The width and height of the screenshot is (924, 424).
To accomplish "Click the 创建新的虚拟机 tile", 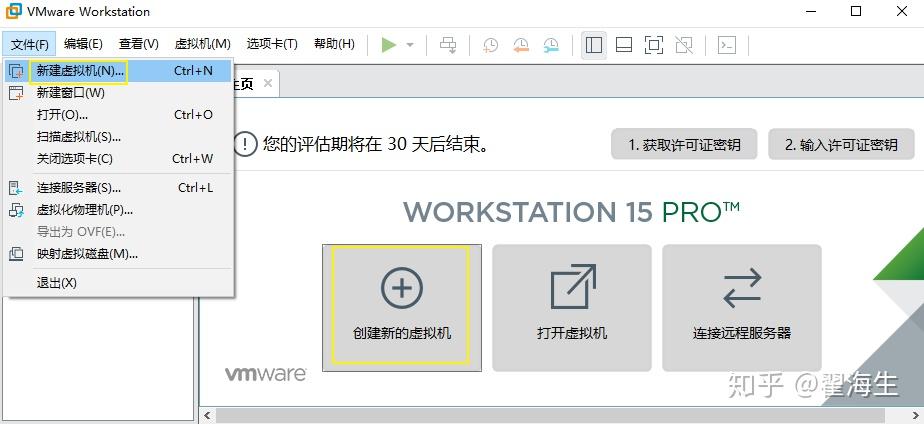I will pyautogui.click(x=402, y=308).
